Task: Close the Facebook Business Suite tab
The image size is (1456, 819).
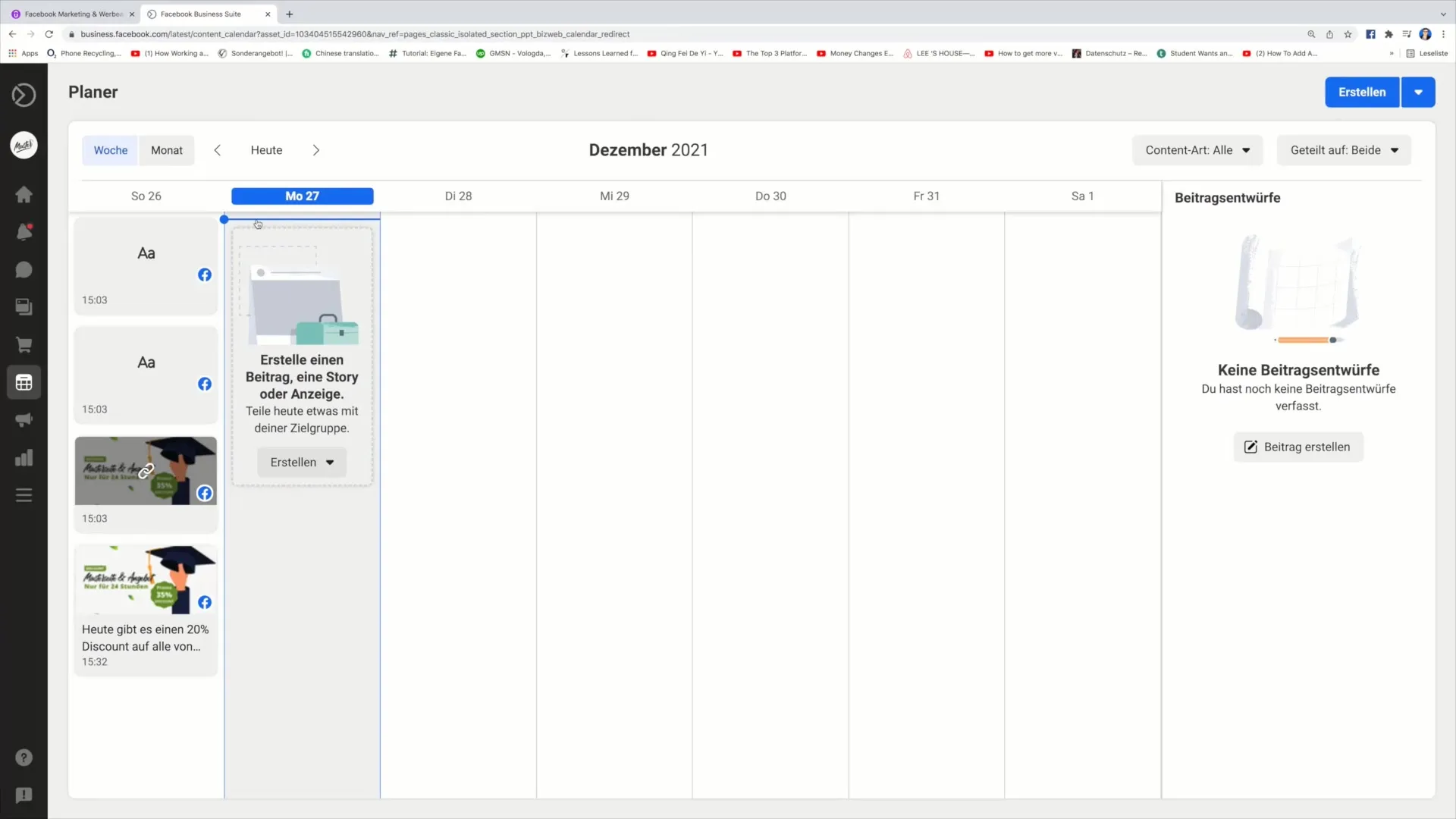Action: point(268,14)
